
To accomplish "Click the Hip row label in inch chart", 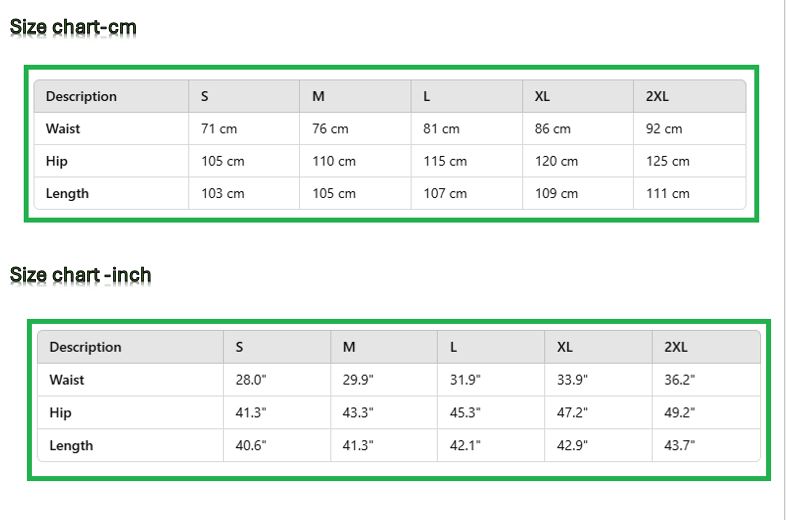I will tap(61, 413).
